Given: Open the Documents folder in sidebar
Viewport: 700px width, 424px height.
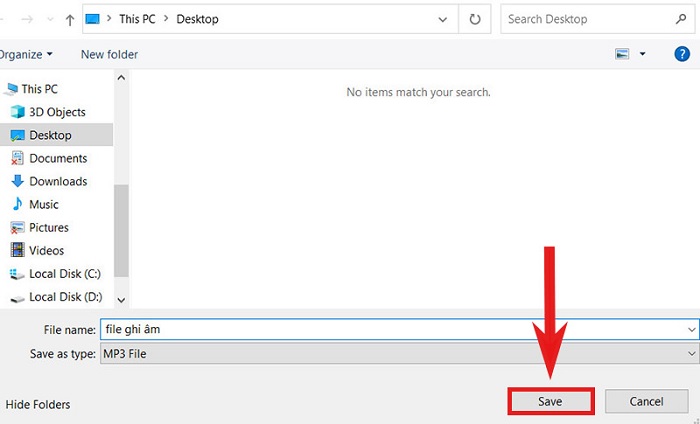Looking at the screenshot, I should [58, 158].
